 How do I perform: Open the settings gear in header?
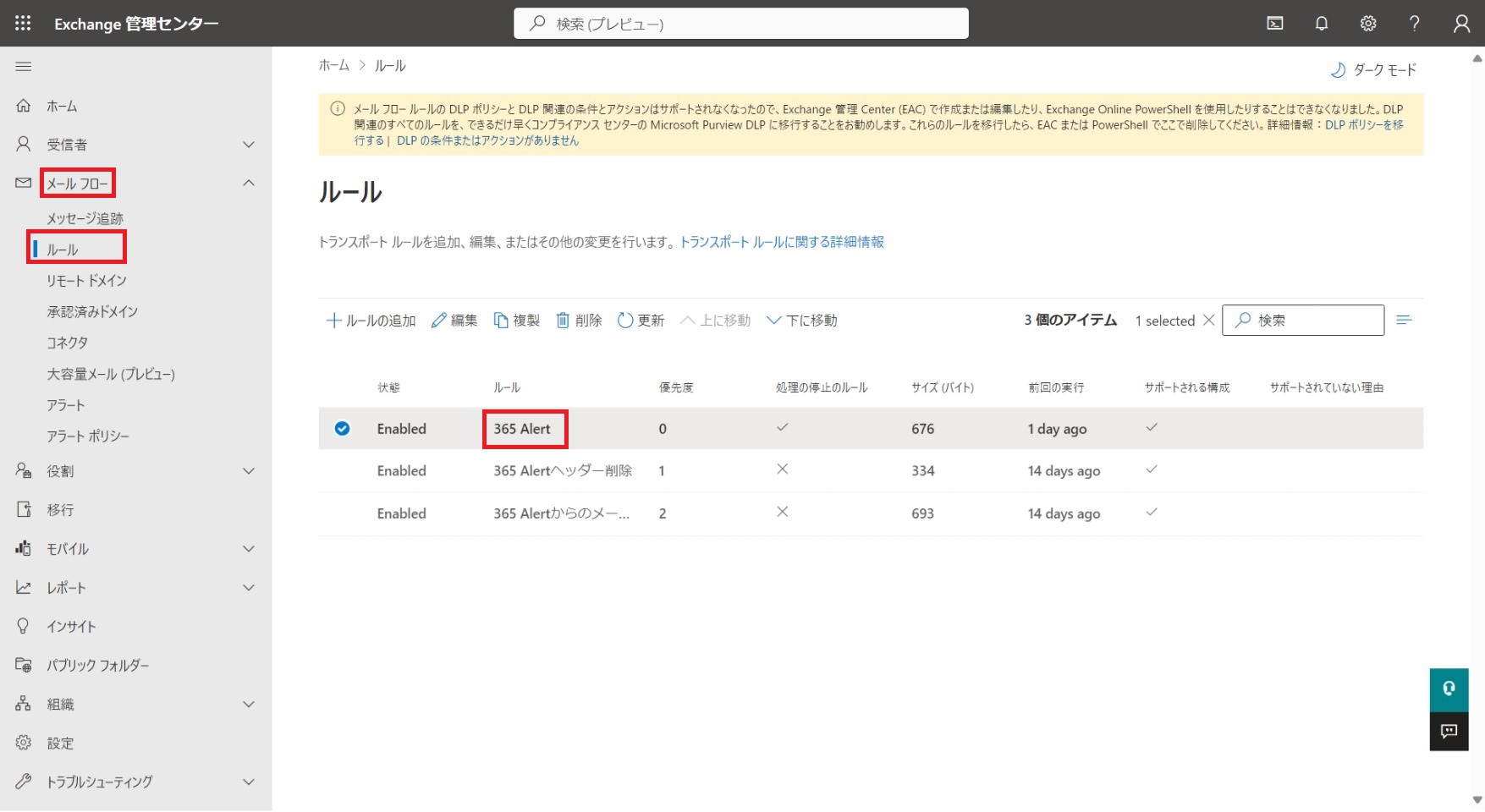tap(1367, 24)
